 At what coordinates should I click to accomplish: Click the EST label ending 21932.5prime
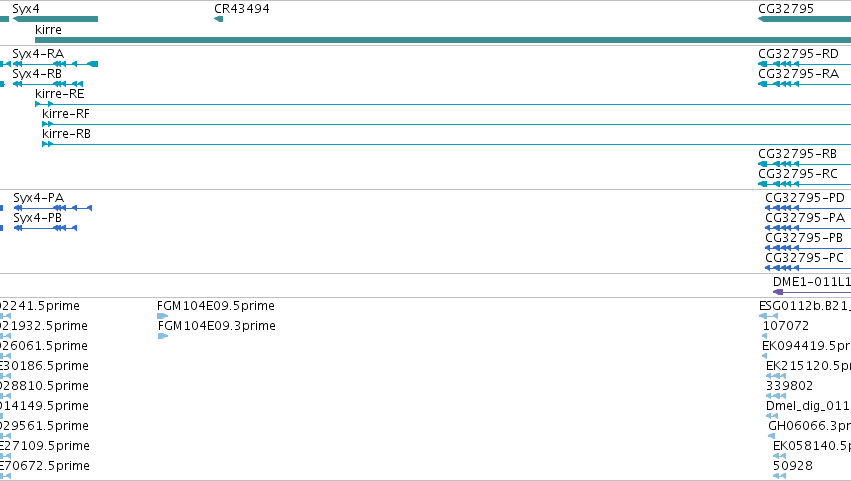(x=43, y=326)
